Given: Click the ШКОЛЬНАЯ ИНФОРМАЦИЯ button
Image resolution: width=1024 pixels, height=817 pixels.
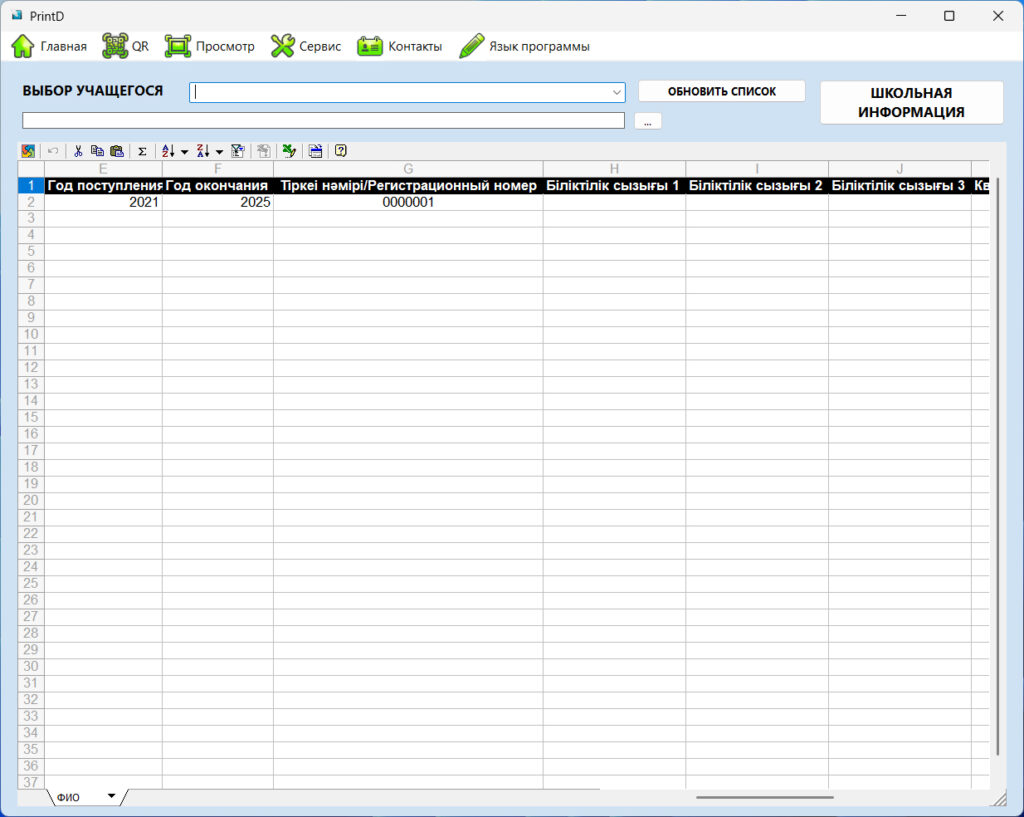Looking at the screenshot, I should tap(911, 103).
